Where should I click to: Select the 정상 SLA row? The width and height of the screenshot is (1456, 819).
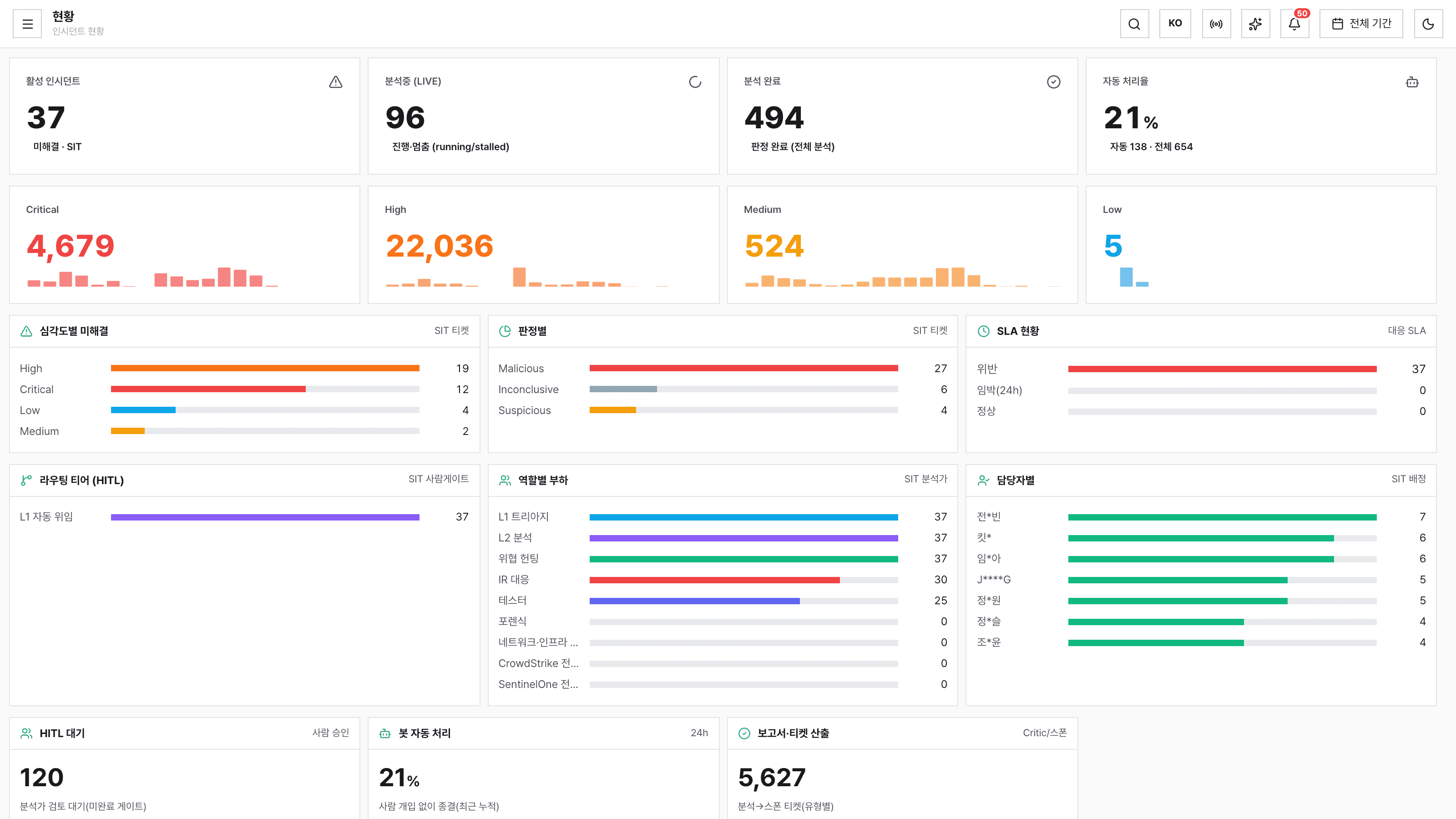tap(1201, 411)
